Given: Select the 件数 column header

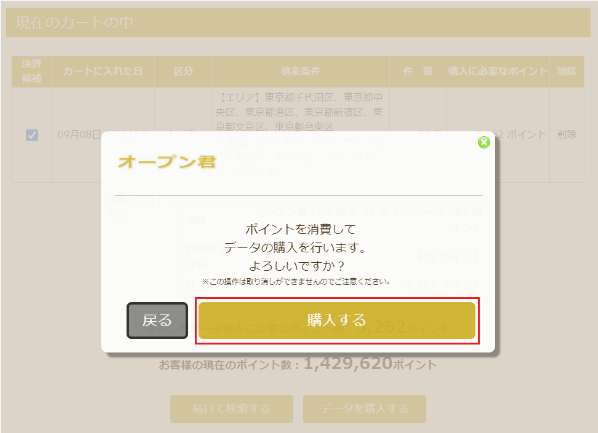Looking at the screenshot, I should pyautogui.click(x=418, y=71).
